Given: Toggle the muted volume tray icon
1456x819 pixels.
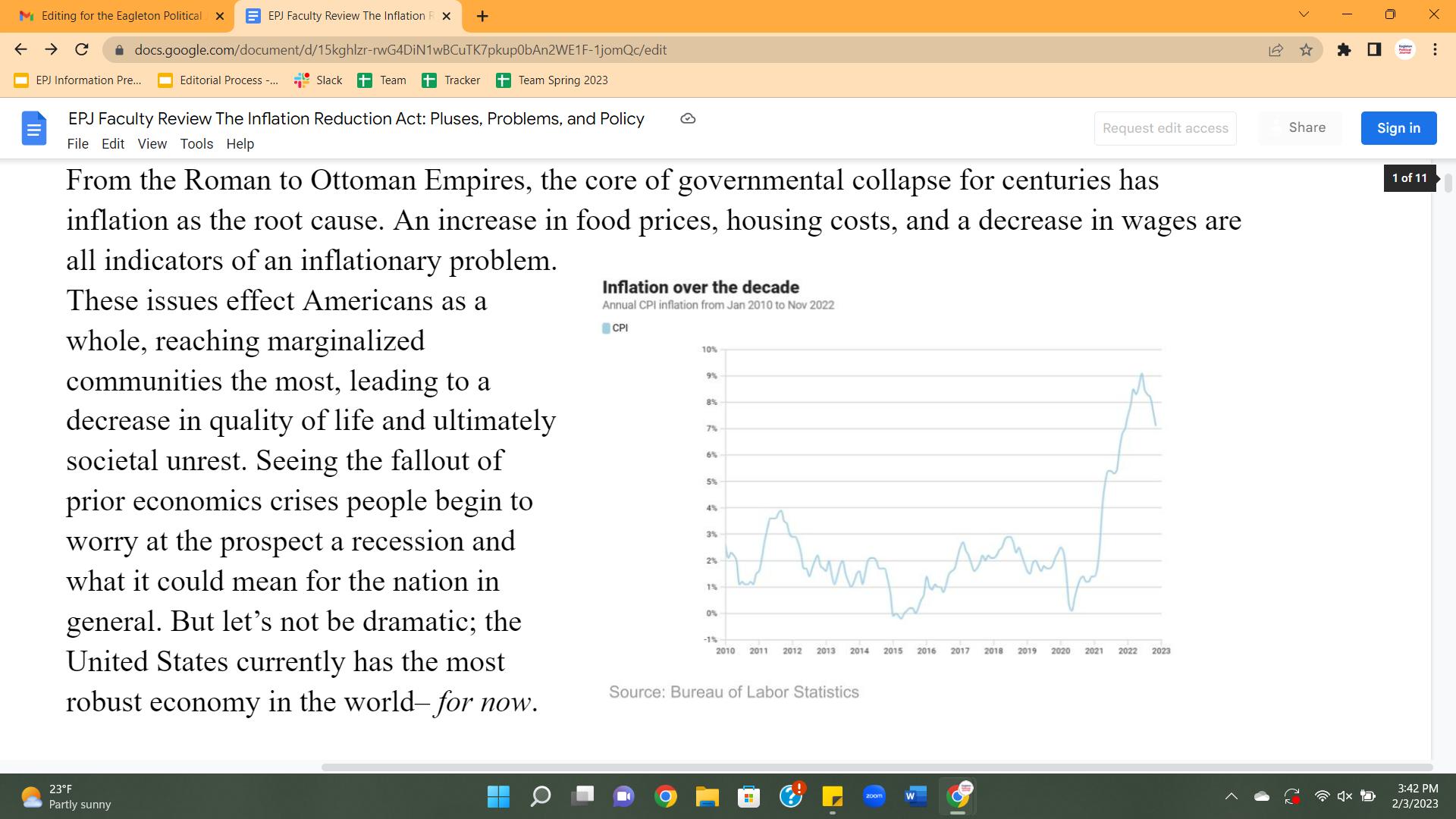Looking at the screenshot, I should pyautogui.click(x=1345, y=796).
